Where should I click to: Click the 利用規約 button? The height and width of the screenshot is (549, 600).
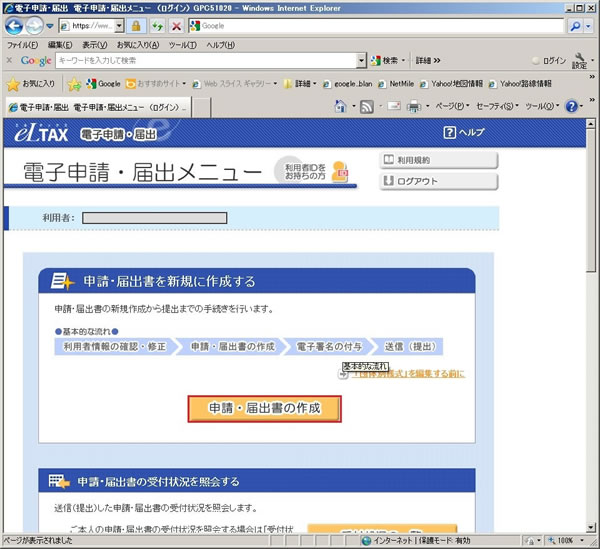pyautogui.click(x=439, y=160)
